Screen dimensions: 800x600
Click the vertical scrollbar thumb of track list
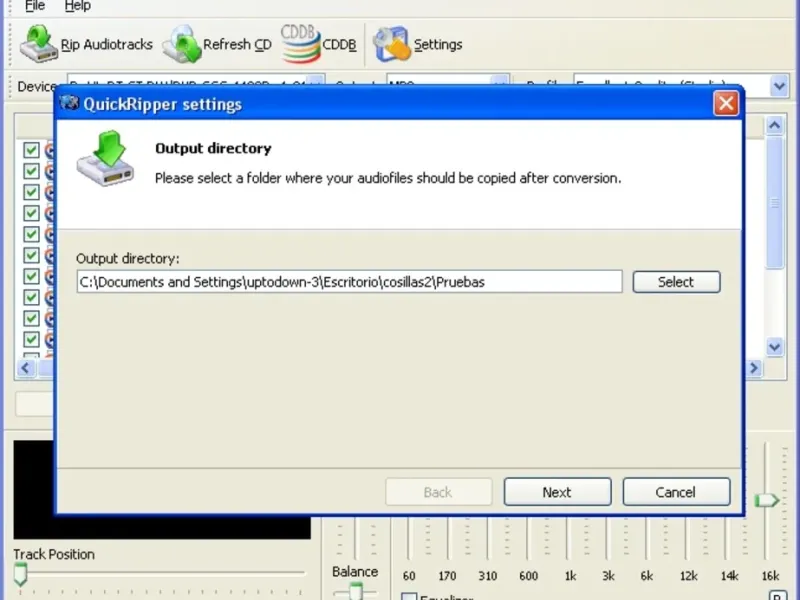[x=774, y=203]
